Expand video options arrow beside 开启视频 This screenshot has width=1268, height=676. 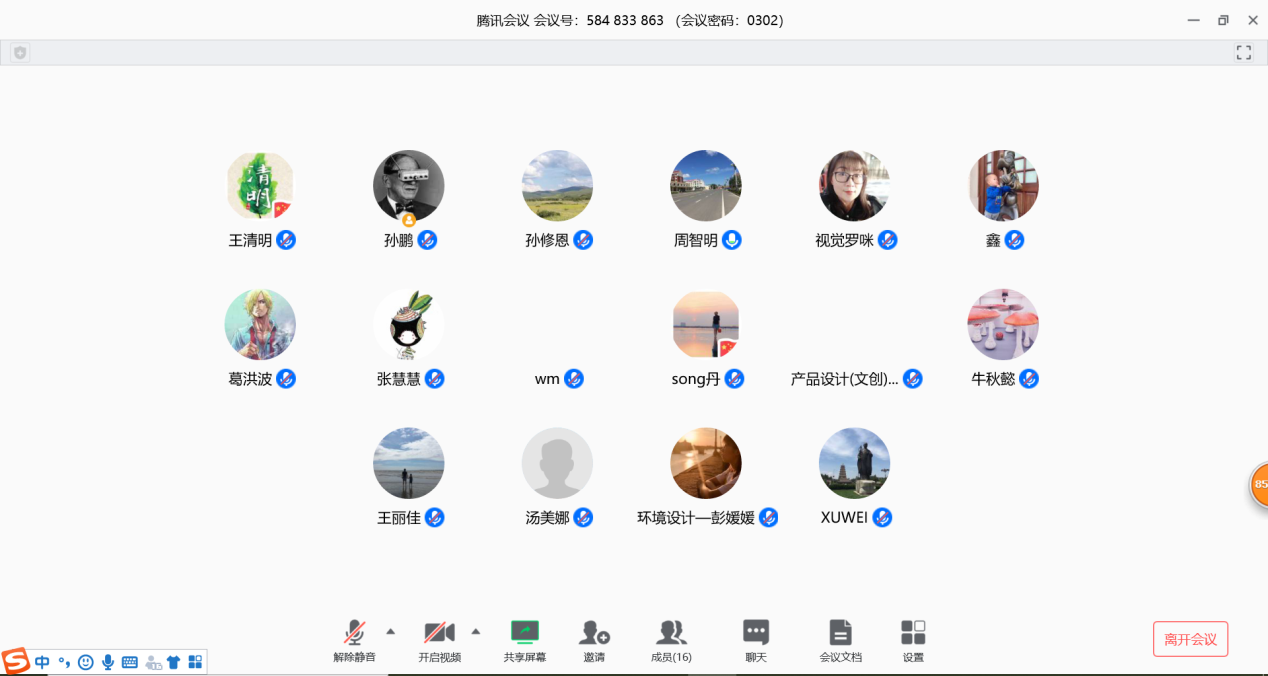[x=476, y=631]
